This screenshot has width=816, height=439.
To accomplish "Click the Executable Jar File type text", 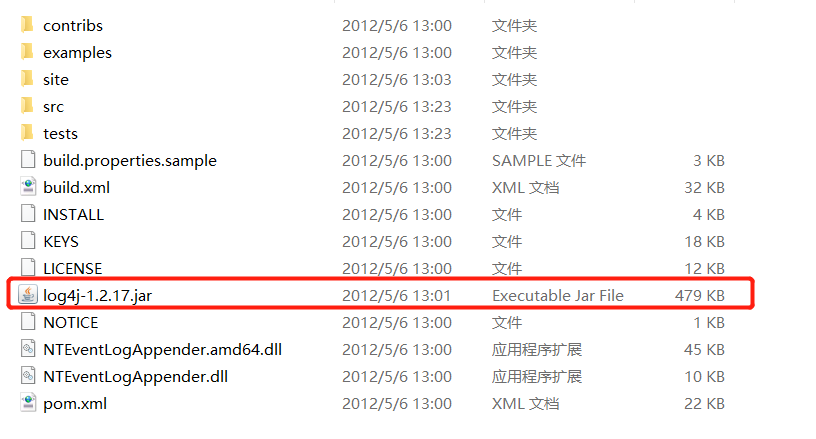I will 558,295.
